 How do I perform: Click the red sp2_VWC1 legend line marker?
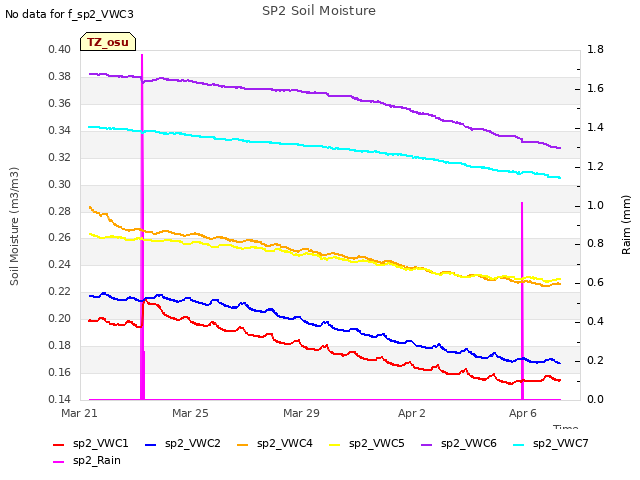pos(59,444)
